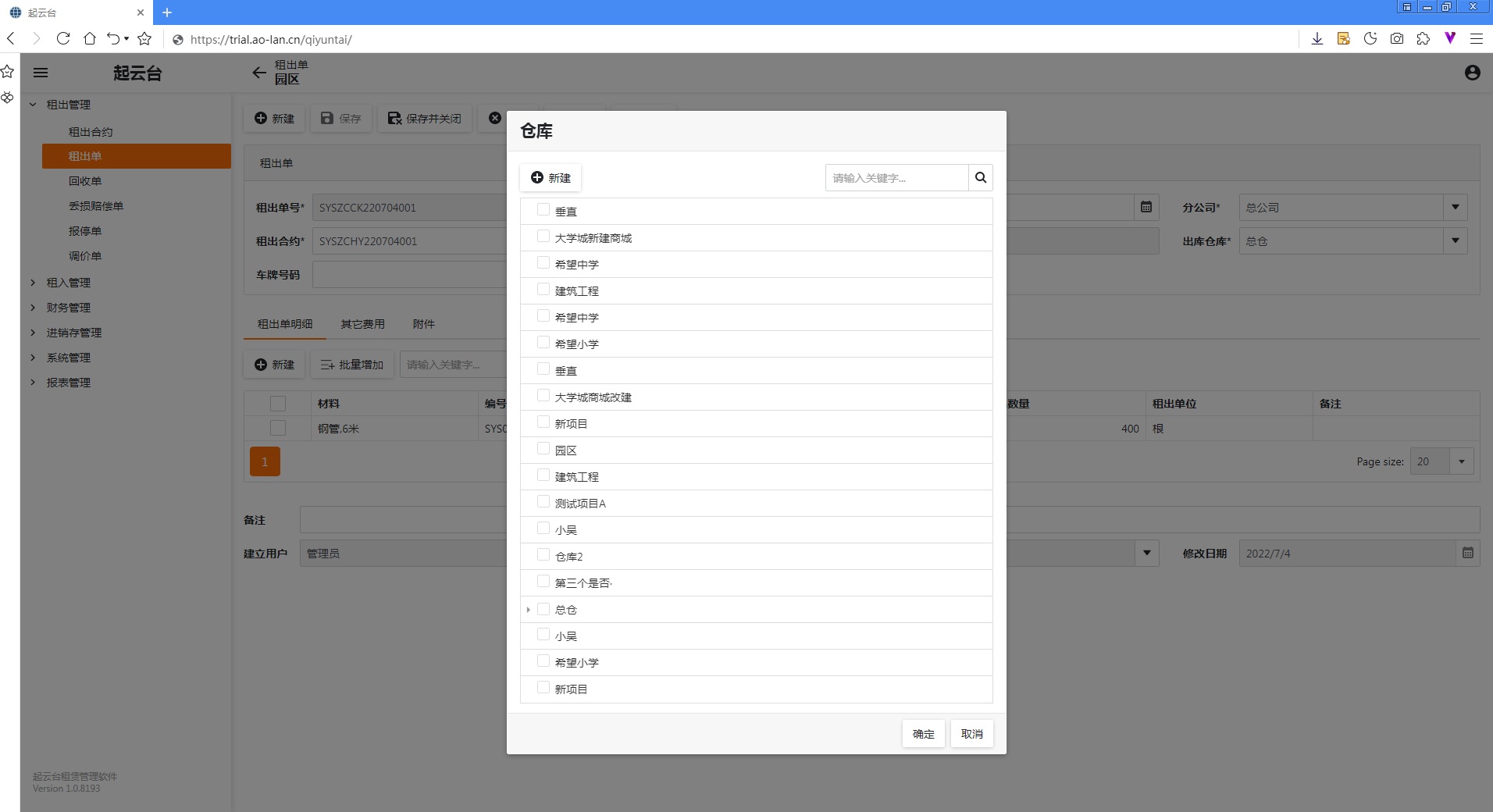Click the 批量增加 button
Screen dimensions: 1493x812
pos(352,365)
